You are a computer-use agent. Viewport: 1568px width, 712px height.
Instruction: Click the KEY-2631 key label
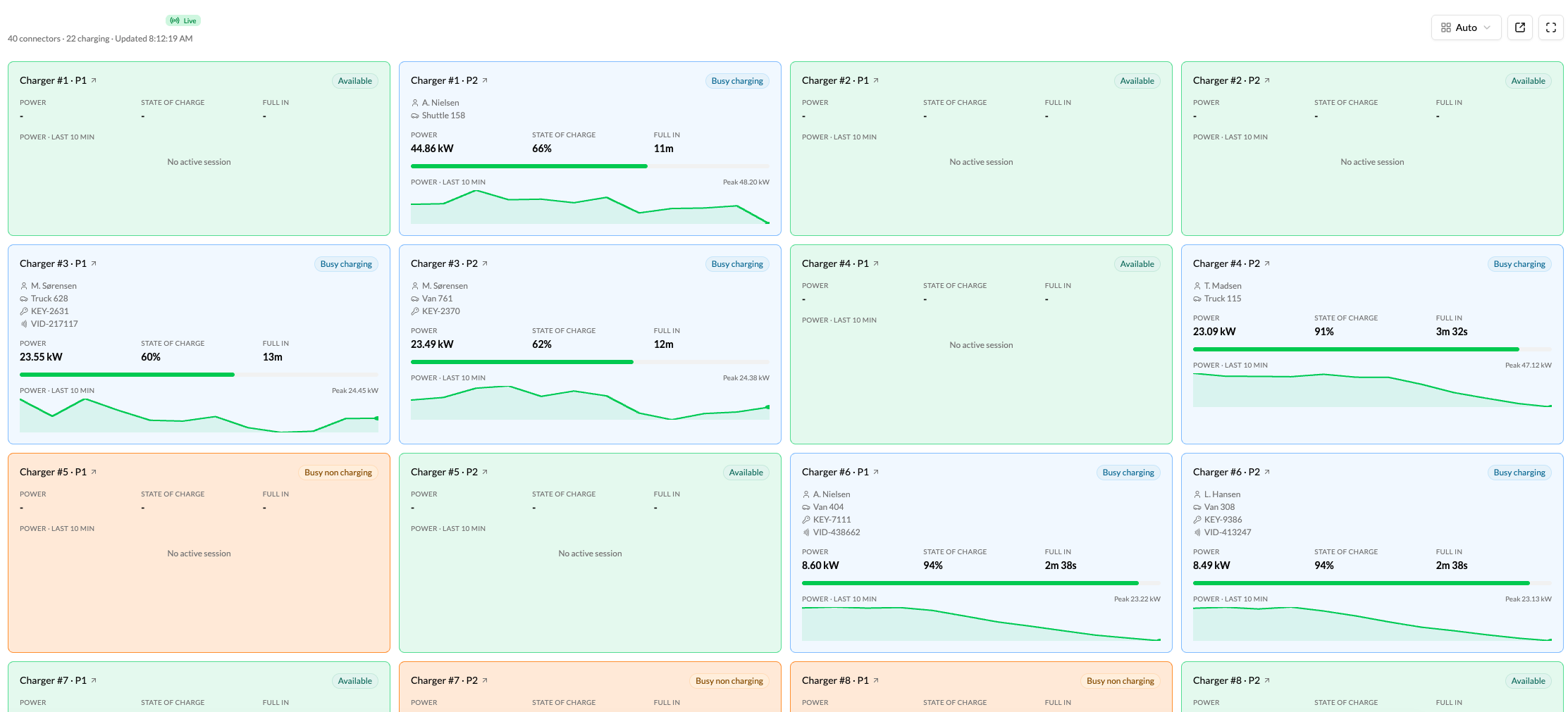click(50, 311)
